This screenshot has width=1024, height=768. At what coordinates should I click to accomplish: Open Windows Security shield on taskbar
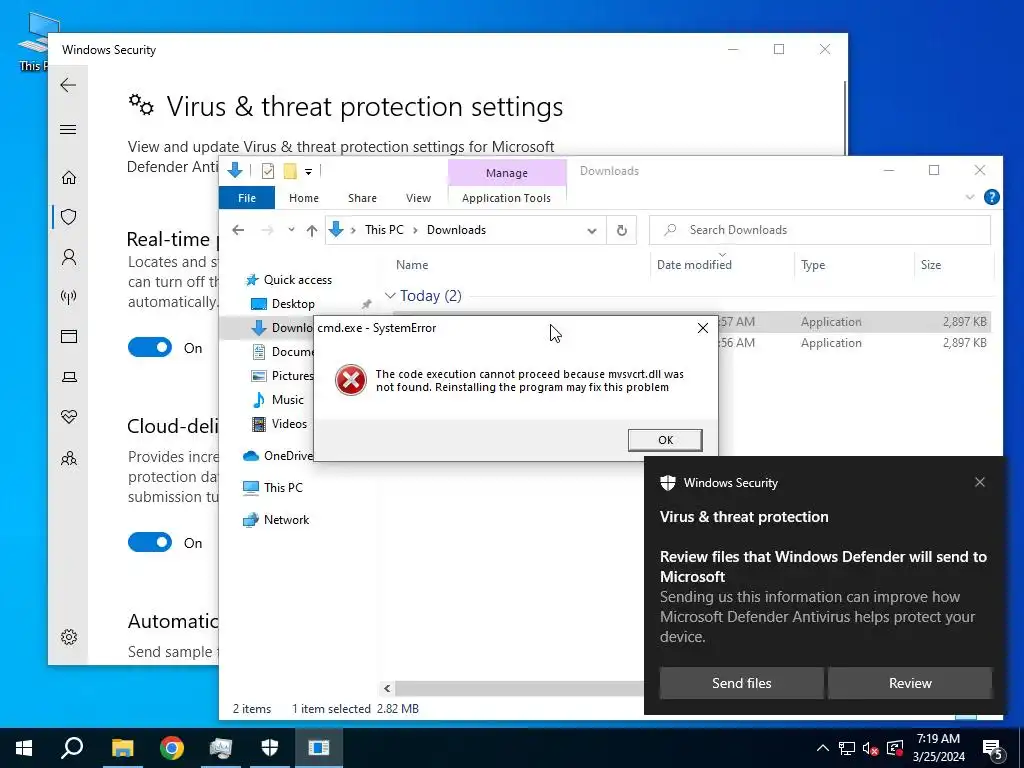(270, 748)
